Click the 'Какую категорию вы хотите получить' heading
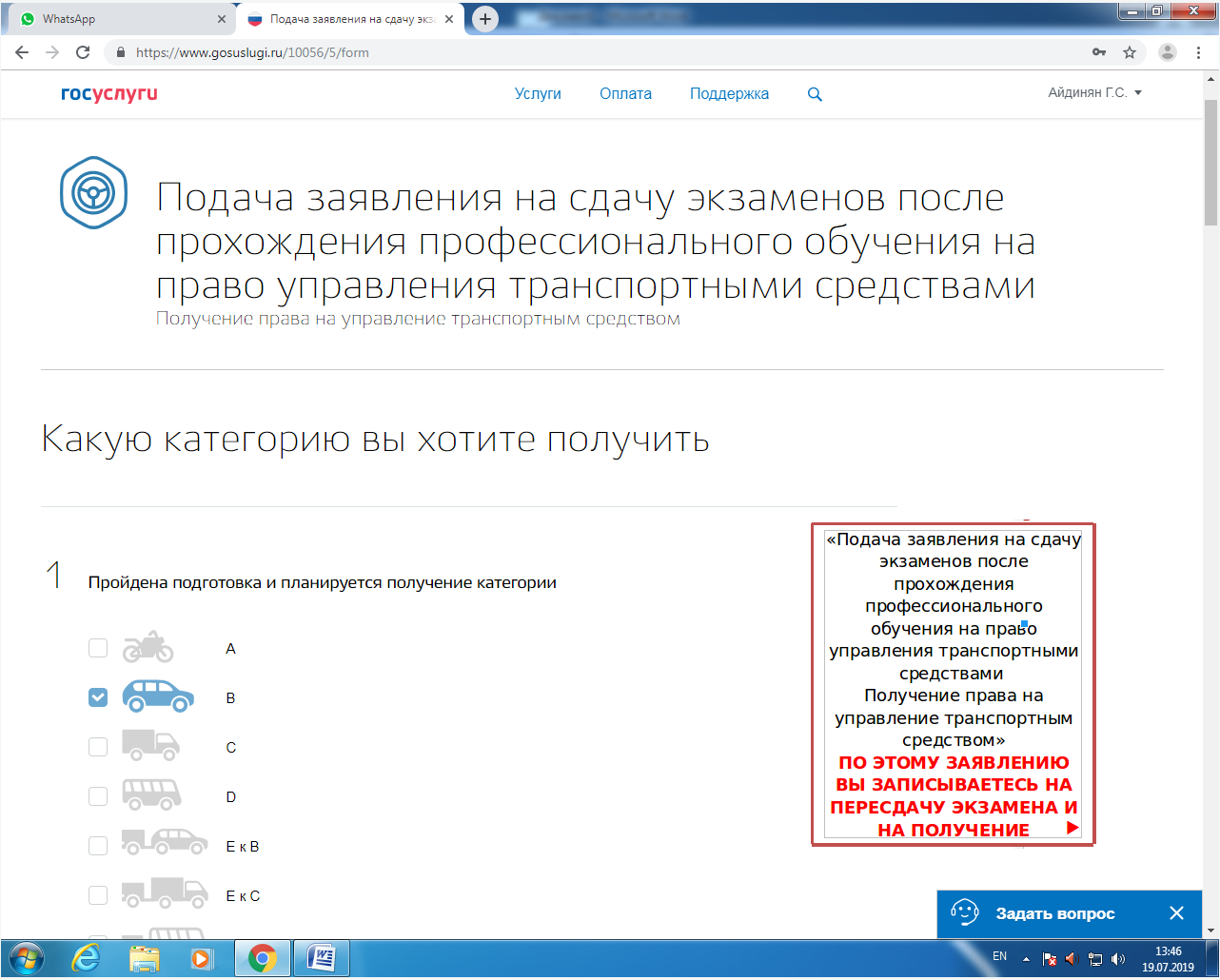This screenshot has width=1220, height=980. (x=376, y=440)
